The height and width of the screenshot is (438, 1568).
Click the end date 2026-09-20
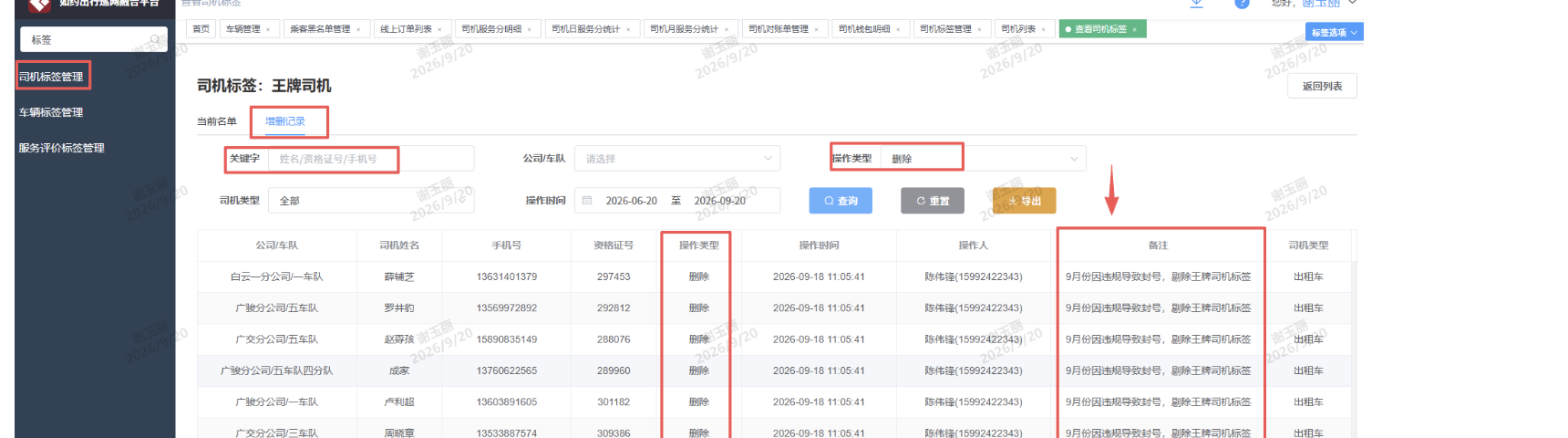click(x=719, y=201)
